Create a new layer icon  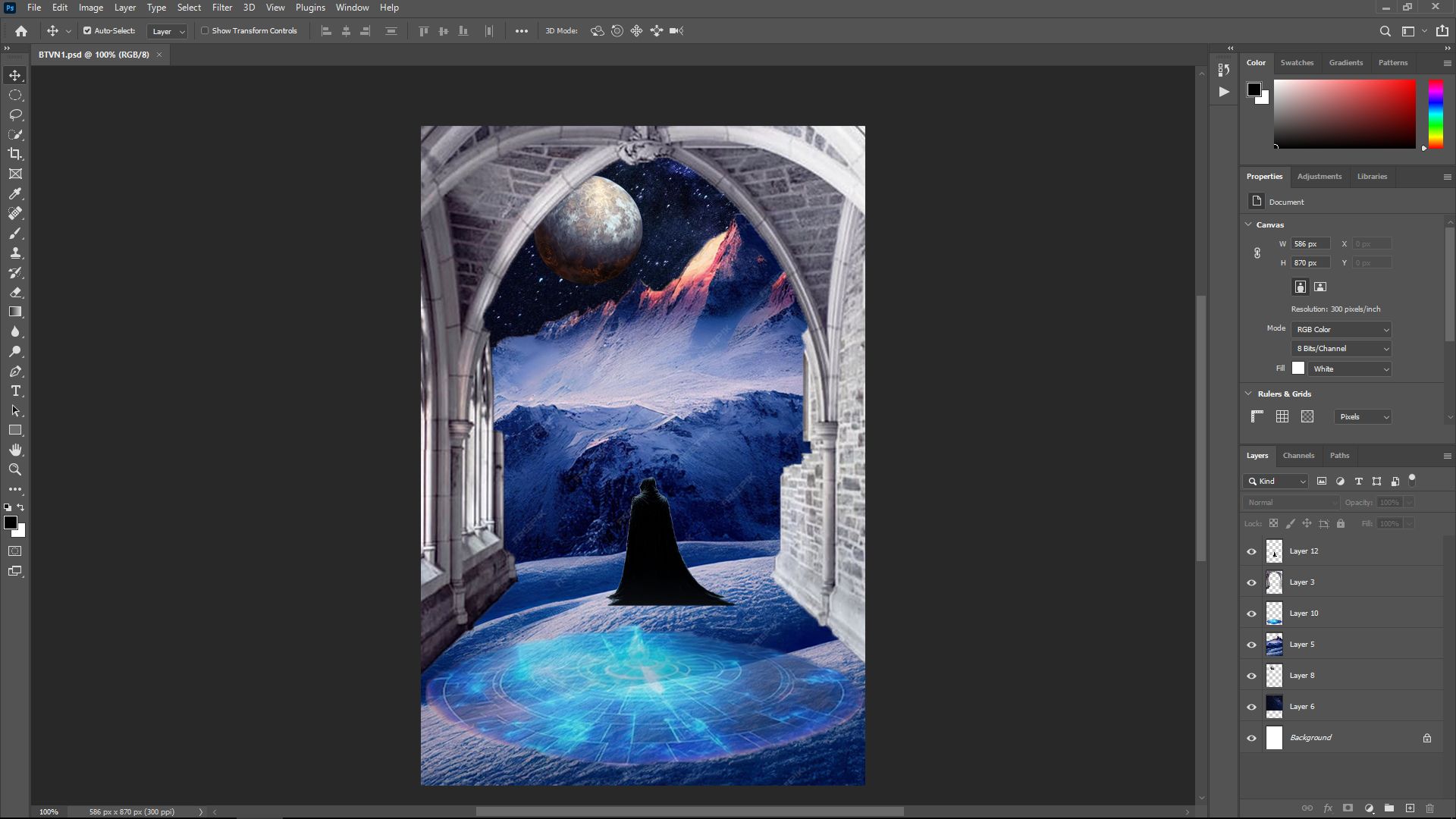pyautogui.click(x=1410, y=808)
